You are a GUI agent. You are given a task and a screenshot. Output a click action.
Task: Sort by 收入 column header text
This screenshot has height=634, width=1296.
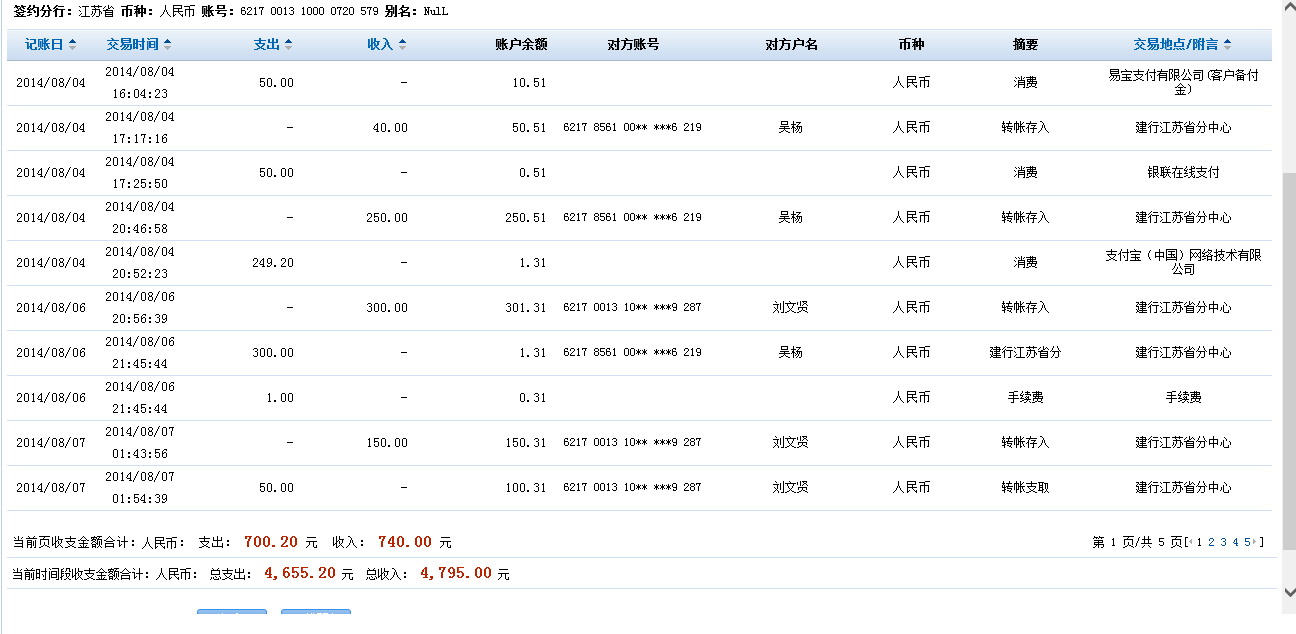pos(380,45)
